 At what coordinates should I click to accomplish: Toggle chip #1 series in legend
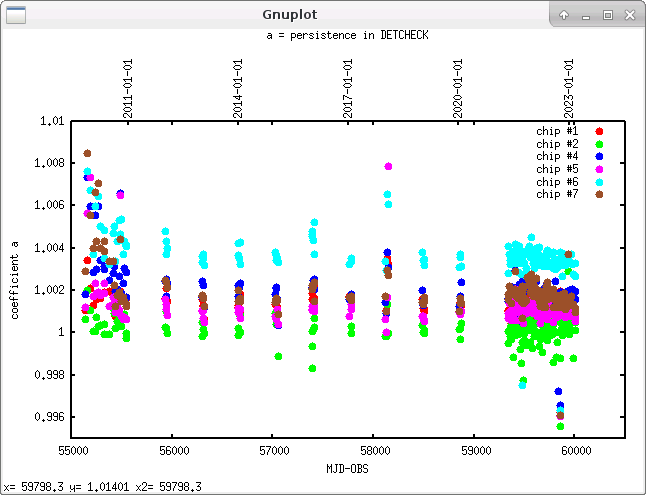click(558, 131)
